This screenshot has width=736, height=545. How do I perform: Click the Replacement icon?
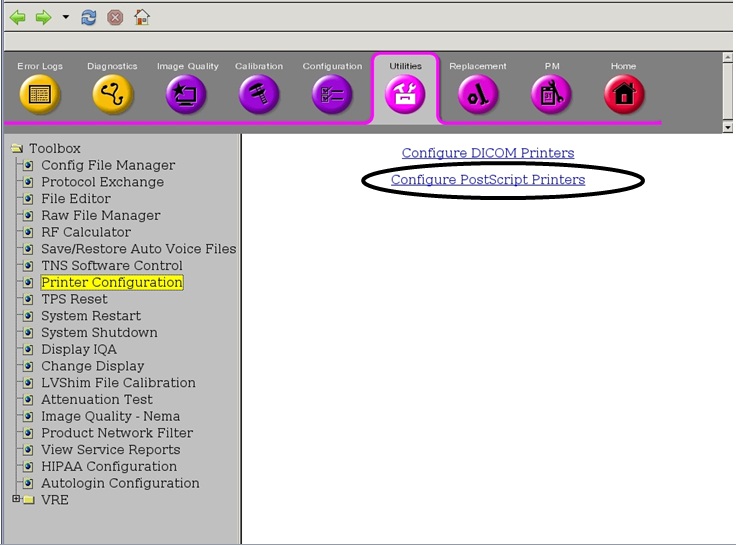click(x=478, y=94)
